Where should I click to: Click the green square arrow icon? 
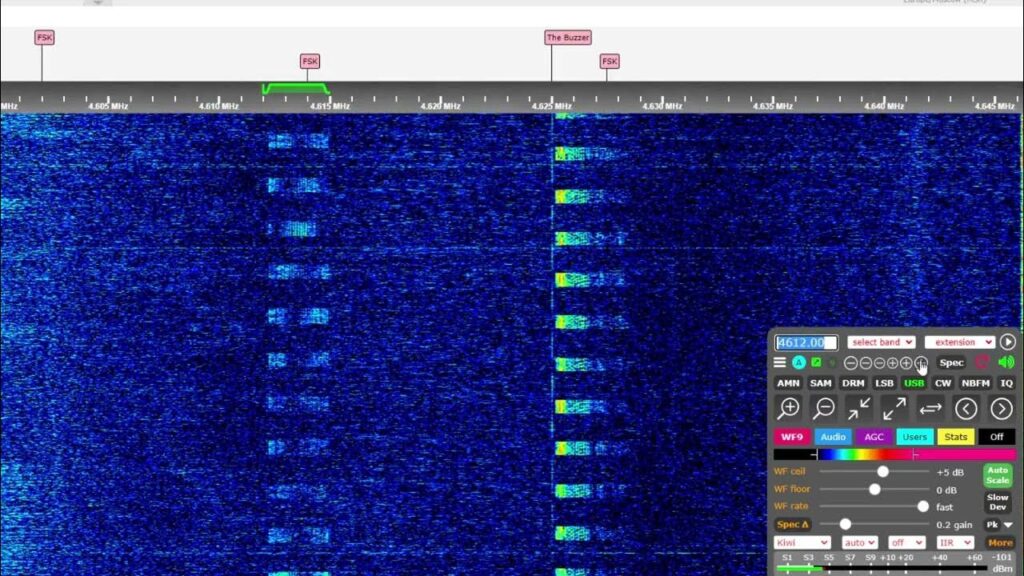point(816,362)
